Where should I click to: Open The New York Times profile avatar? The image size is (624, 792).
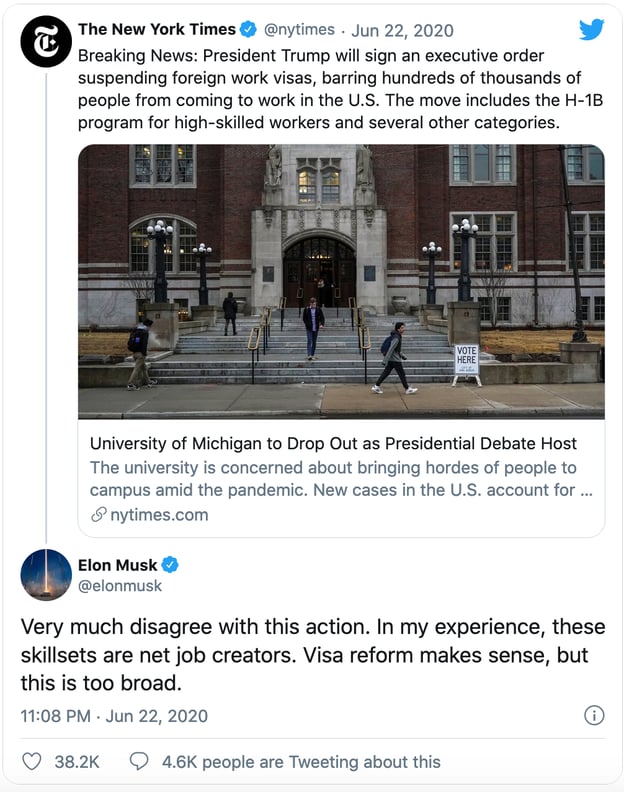click(46, 41)
